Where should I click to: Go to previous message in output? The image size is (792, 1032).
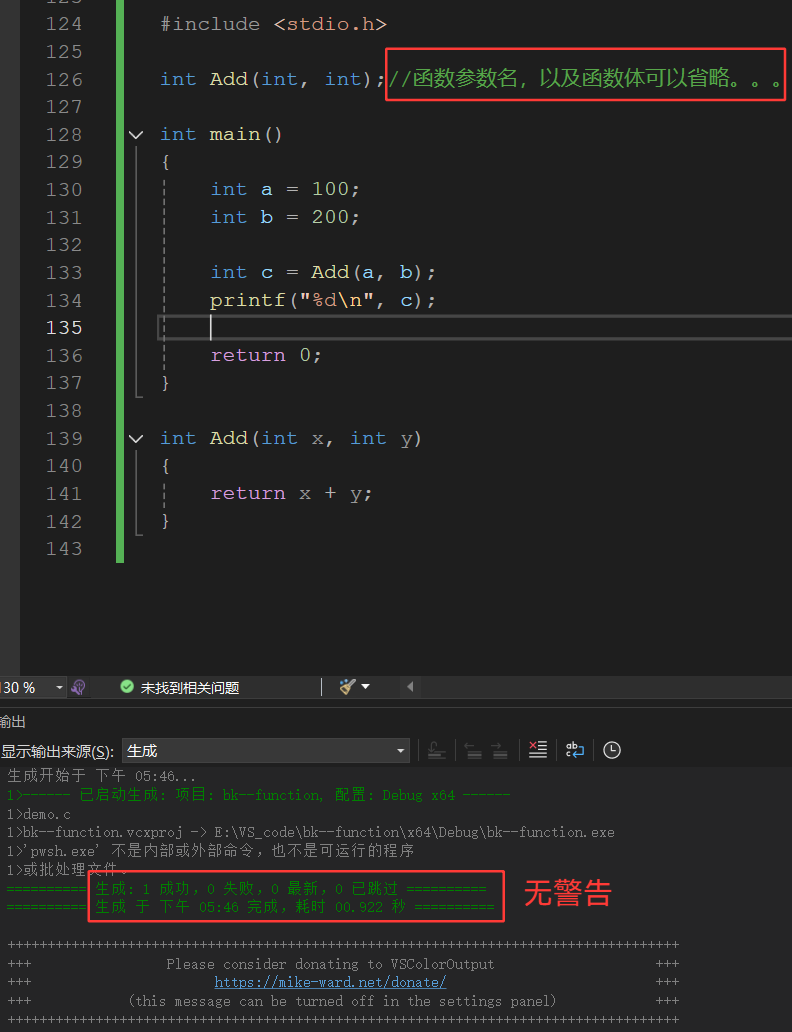point(474,750)
